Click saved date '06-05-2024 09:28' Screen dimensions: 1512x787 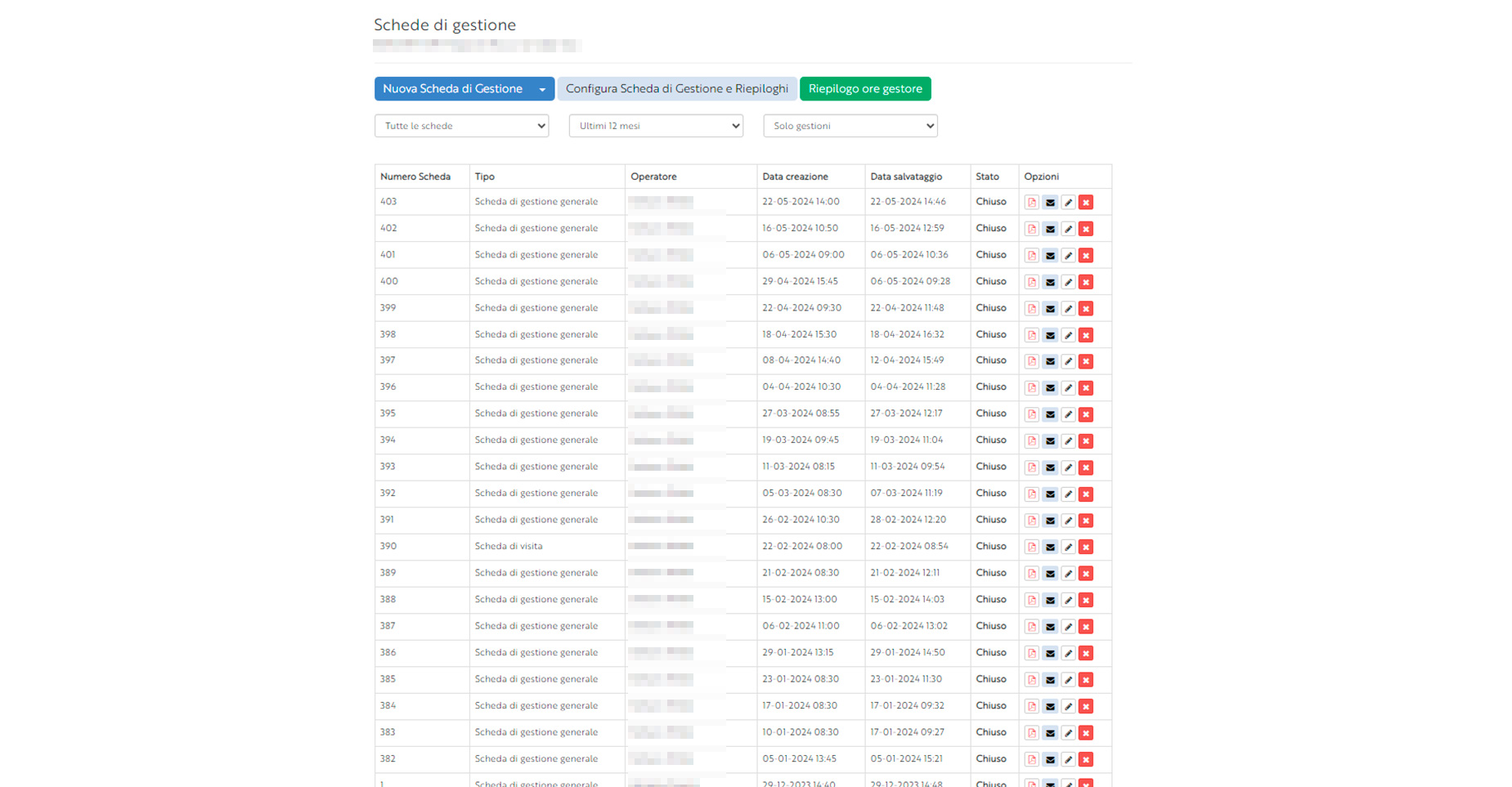pos(910,281)
